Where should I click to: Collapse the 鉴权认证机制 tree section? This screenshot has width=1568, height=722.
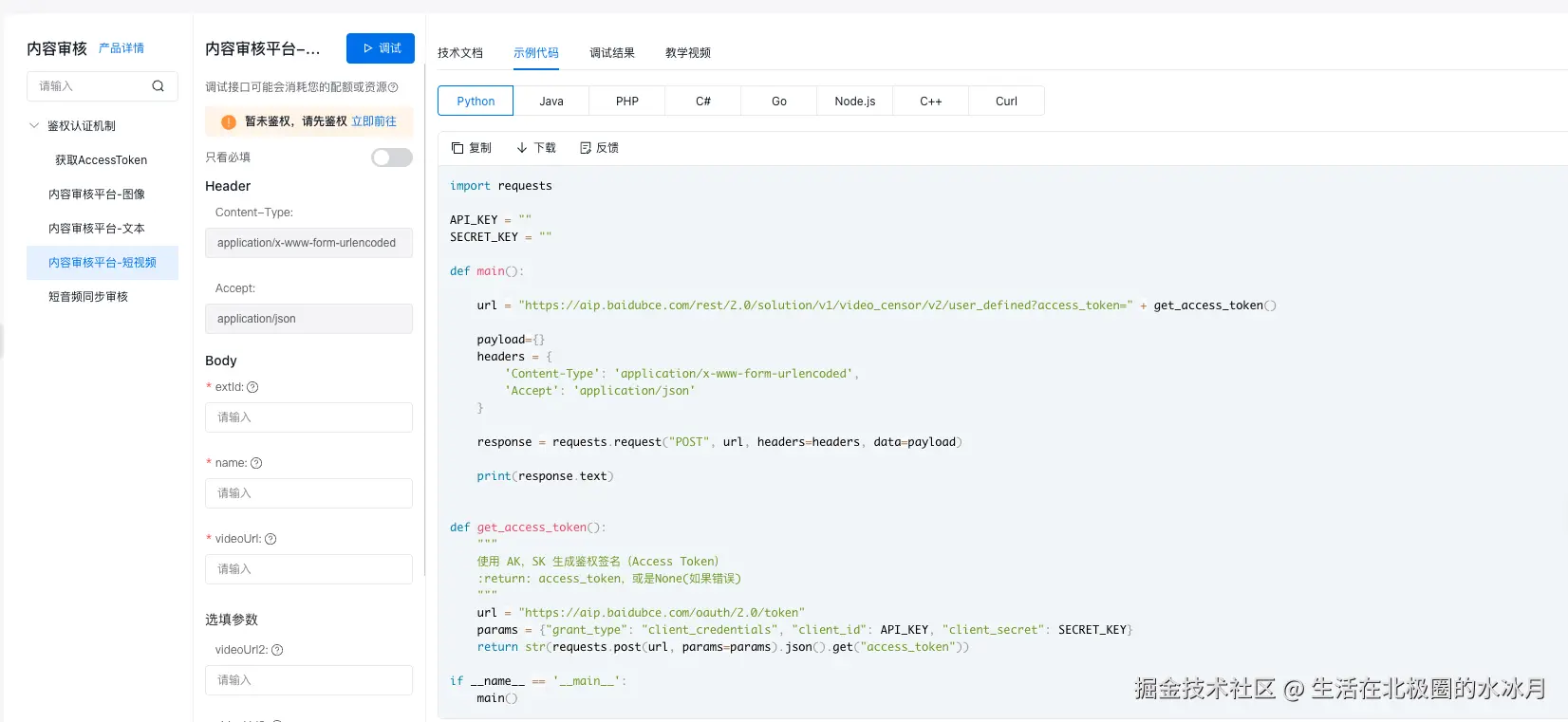[34, 125]
